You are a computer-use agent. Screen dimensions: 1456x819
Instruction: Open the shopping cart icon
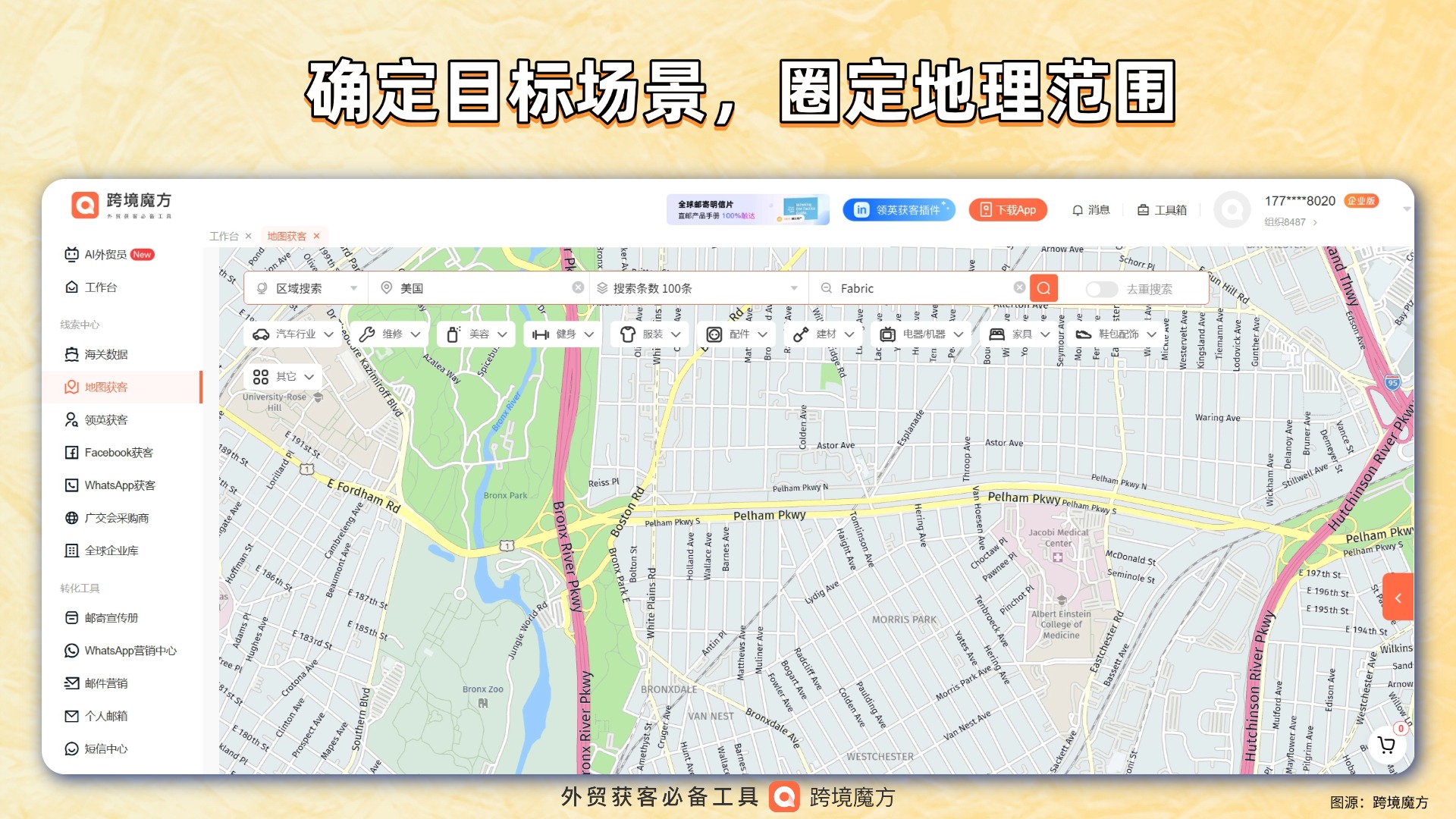pos(1387,745)
